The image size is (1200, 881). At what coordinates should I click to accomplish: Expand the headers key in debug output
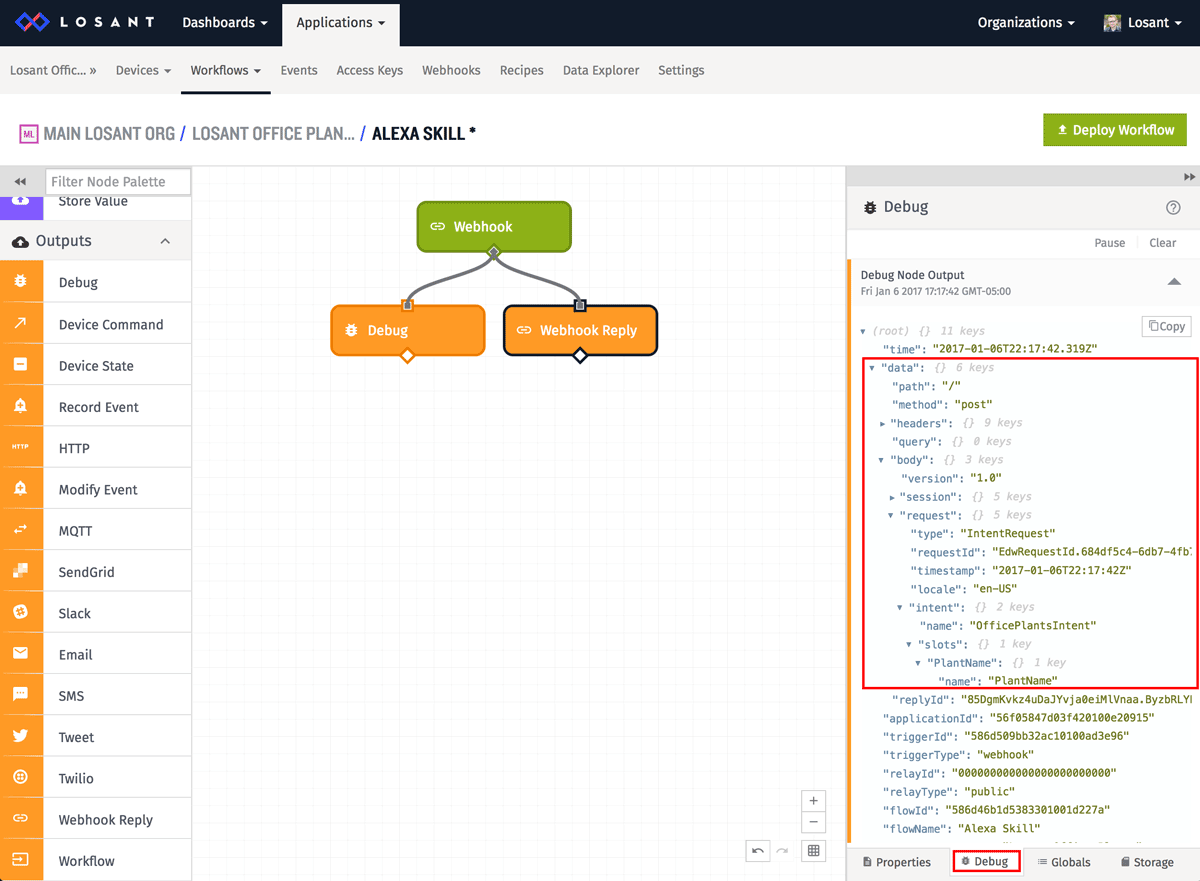click(x=881, y=422)
